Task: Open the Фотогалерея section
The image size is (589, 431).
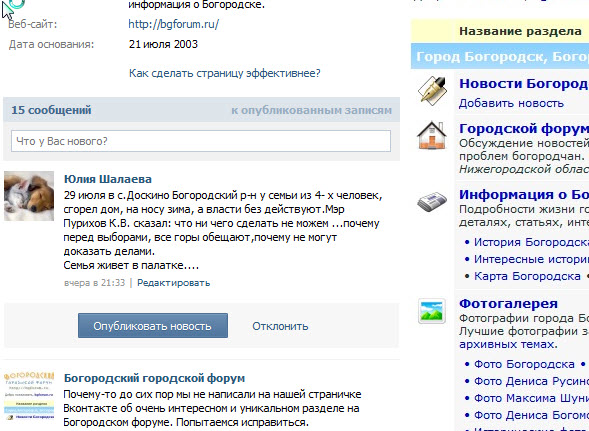Action: [x=509, y=303]
